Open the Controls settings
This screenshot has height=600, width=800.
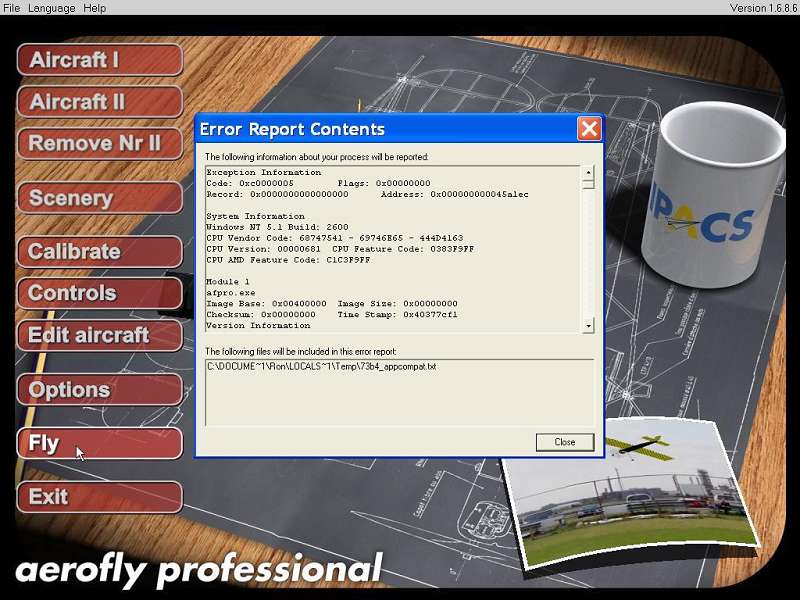point(100,293)
